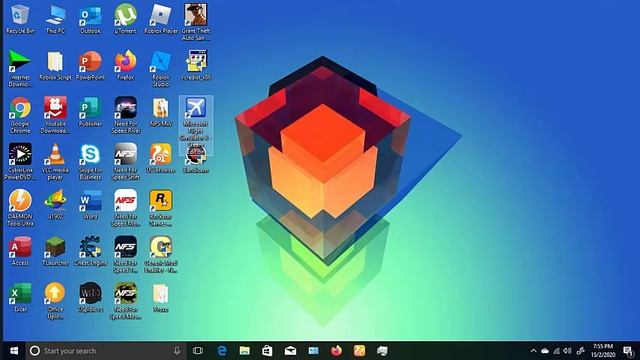The image size is (640, 360).
Task: Open This PC on the desktop
Action: coord(55,19)
